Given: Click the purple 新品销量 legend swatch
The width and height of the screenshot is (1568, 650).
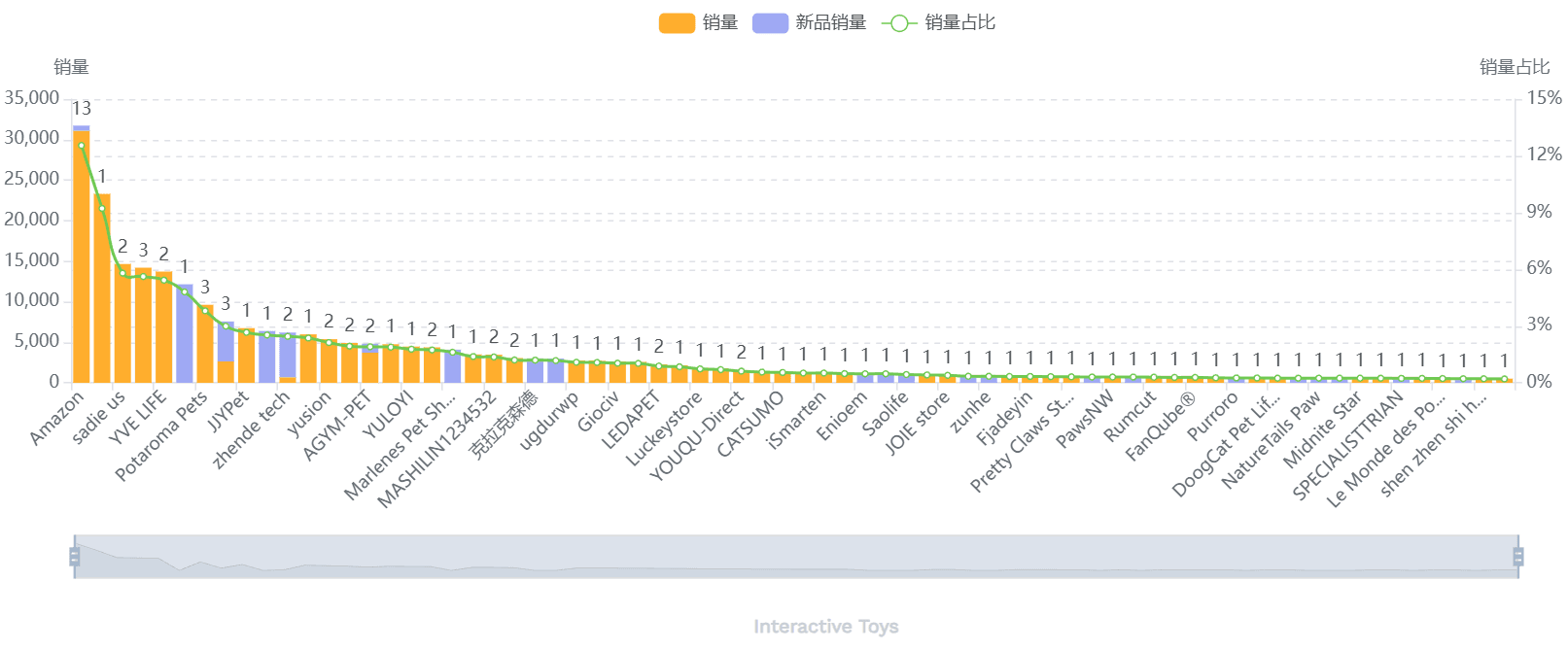Looking at the screenshot, I should pos(770,23).
